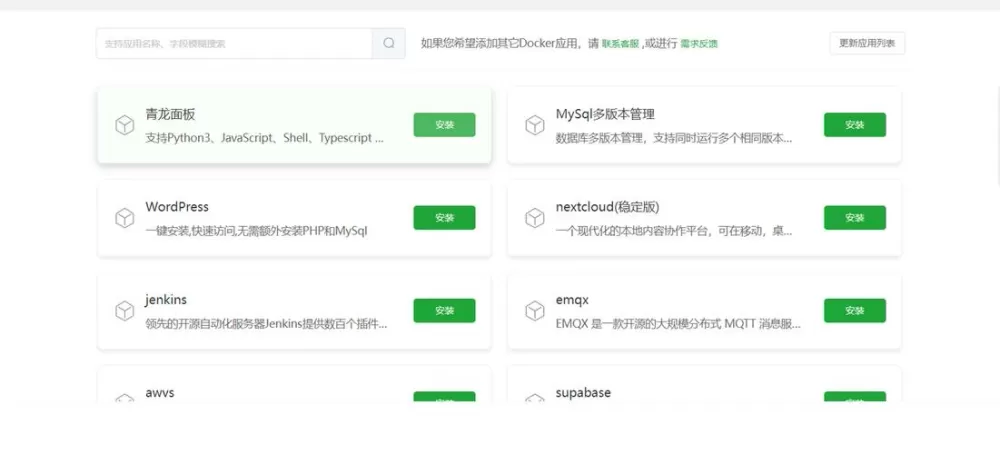Select the nextcloud(稳定版) title text

607,208
